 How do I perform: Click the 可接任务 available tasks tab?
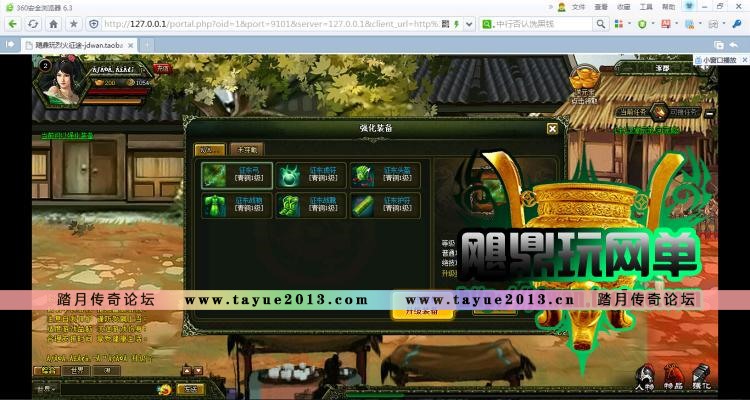pos(684,112)
